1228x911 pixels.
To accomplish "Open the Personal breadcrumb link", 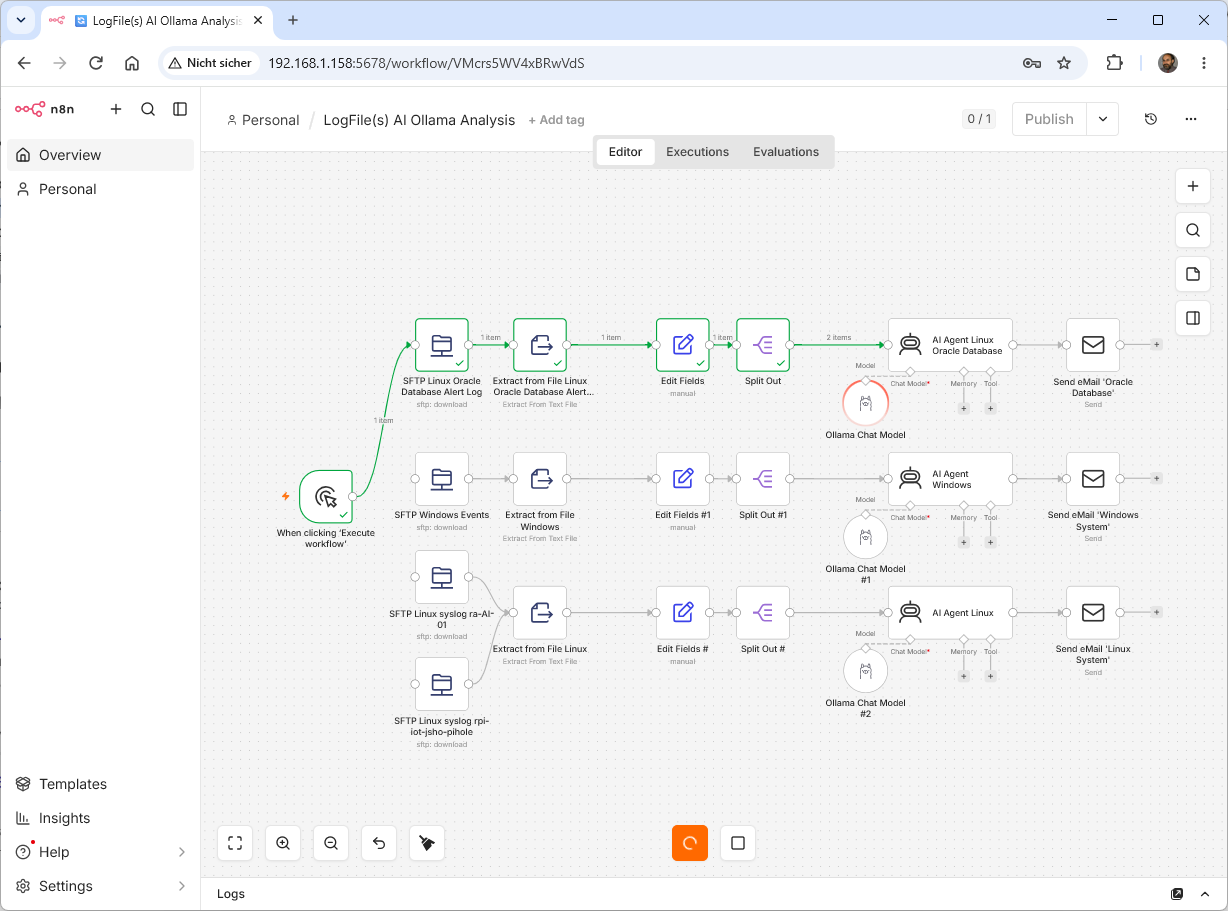I will click(263, 120).
